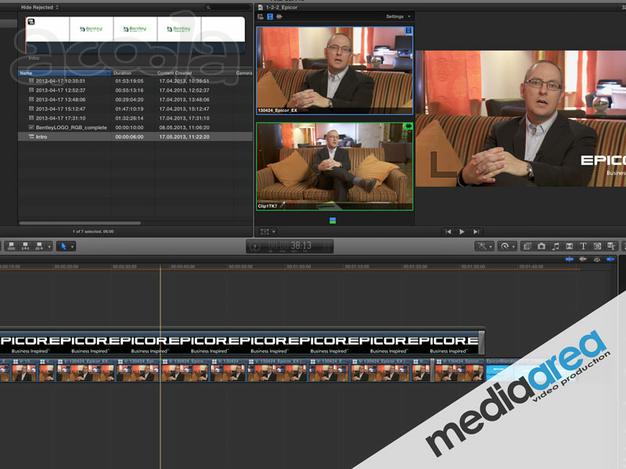The height and width of the screenshot is (469, 626).
Task: Toggle solo for selected clips
Action: coord(597,259)
